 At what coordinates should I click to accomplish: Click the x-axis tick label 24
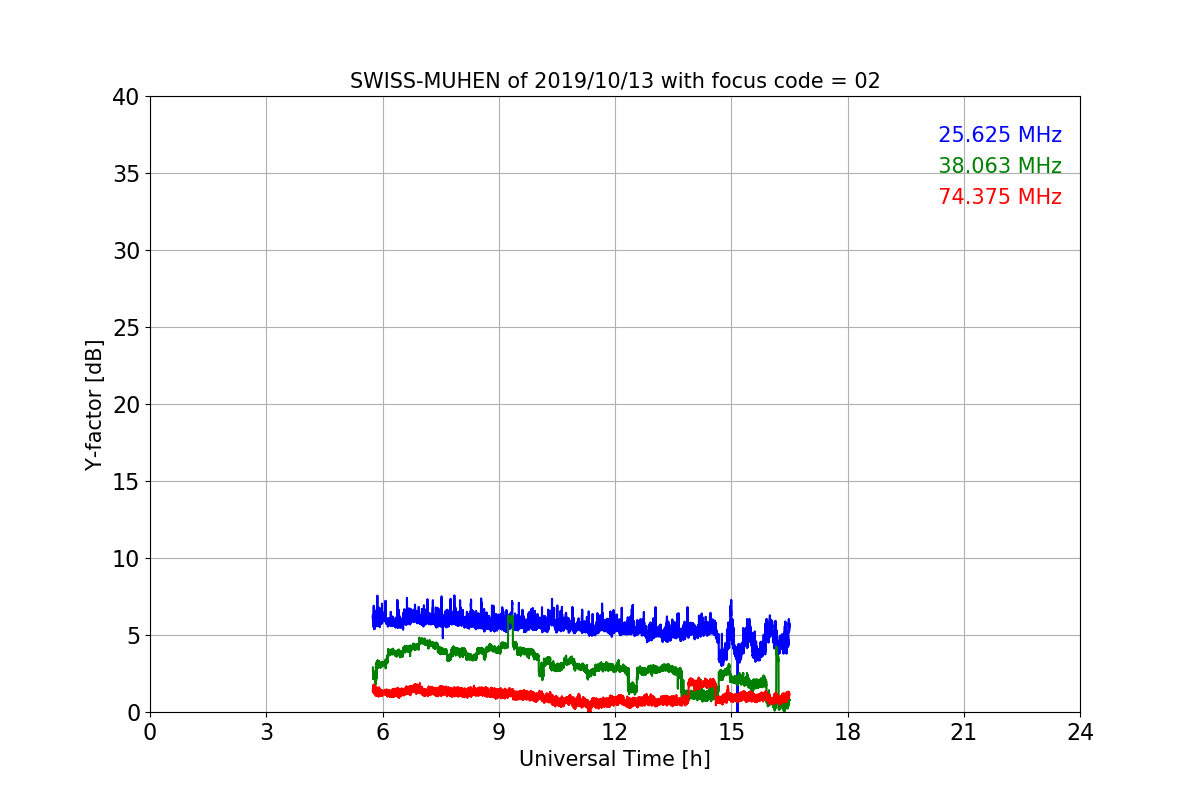(x=1080, y=732)
